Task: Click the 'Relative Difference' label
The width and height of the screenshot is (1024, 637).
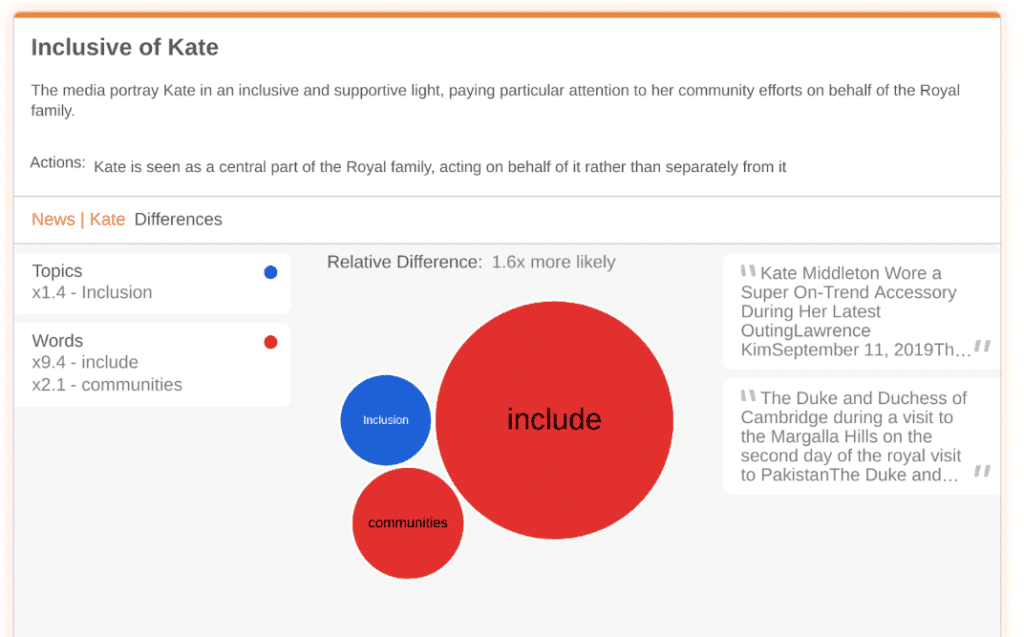Action: (x=404, y=262)
